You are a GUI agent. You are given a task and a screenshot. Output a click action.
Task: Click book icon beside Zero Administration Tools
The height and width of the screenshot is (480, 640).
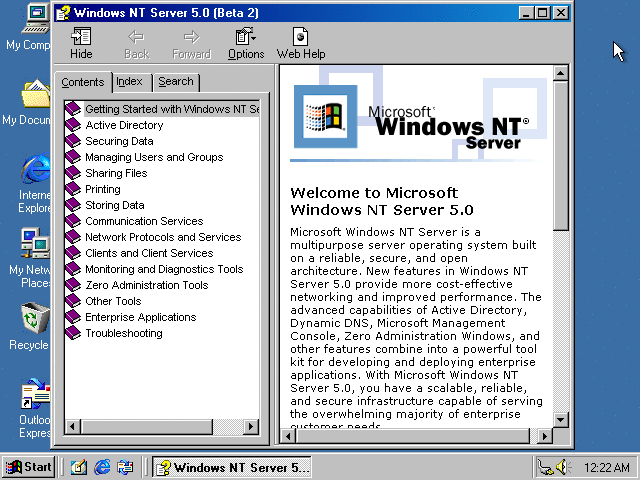73,284
